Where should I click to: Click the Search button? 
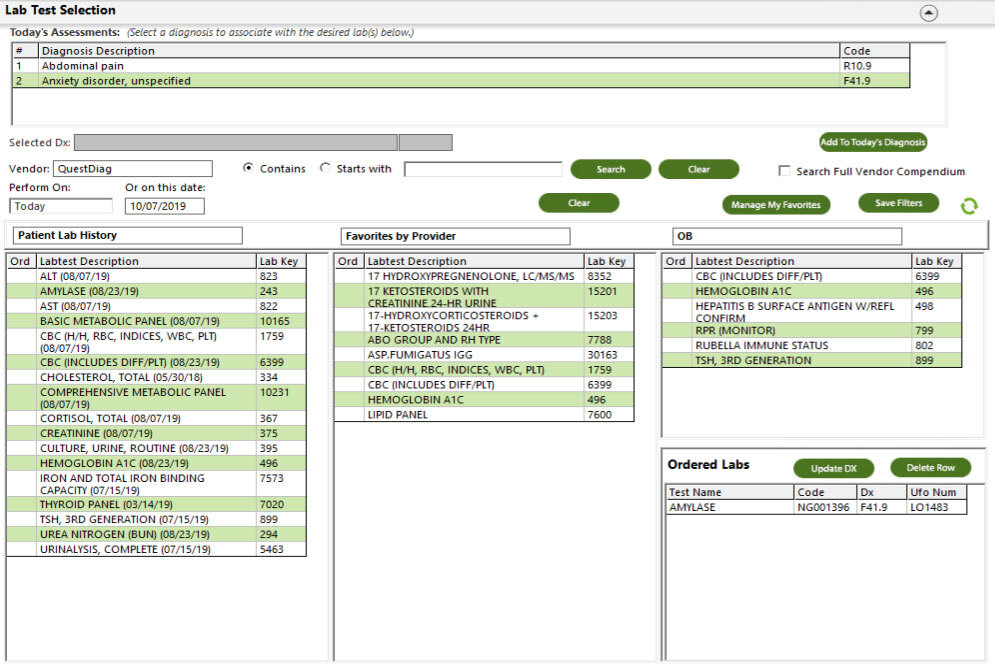pos(610,169)
